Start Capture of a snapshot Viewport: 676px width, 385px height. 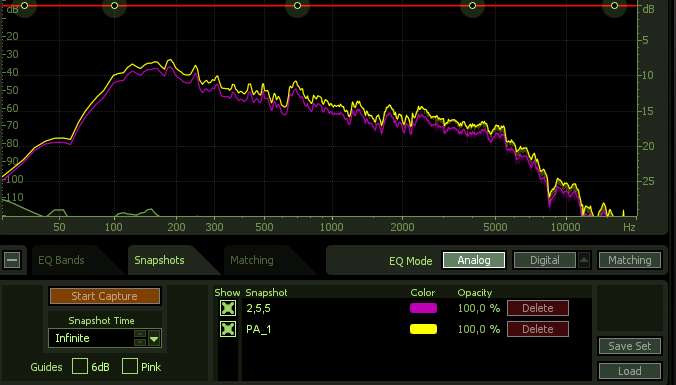[x=105, y=296]
